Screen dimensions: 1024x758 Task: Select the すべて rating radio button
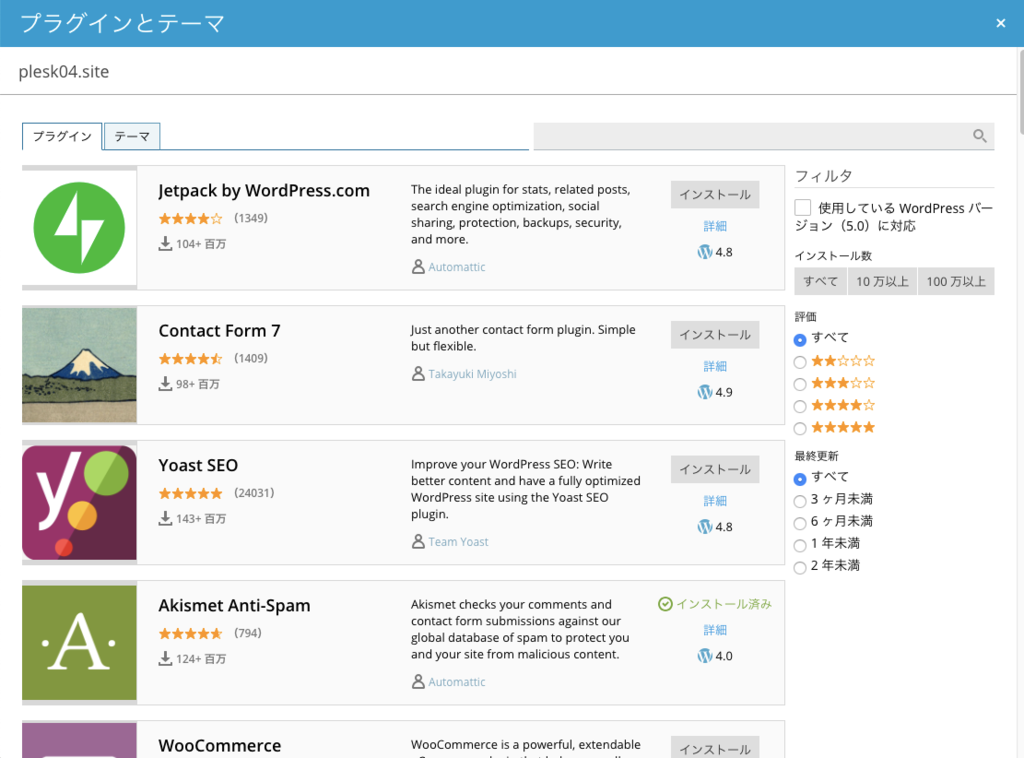[799, 340]
